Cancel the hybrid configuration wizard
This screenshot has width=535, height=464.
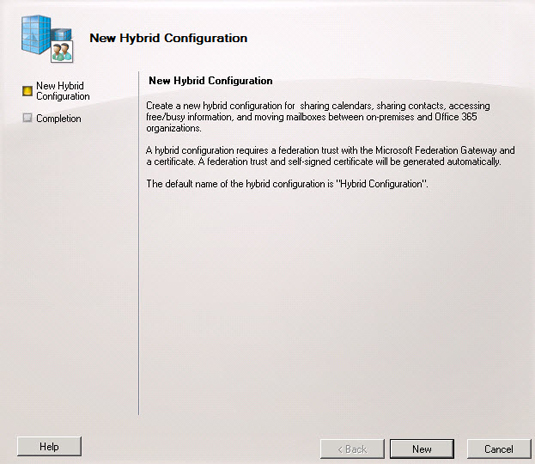pos(499,449)
